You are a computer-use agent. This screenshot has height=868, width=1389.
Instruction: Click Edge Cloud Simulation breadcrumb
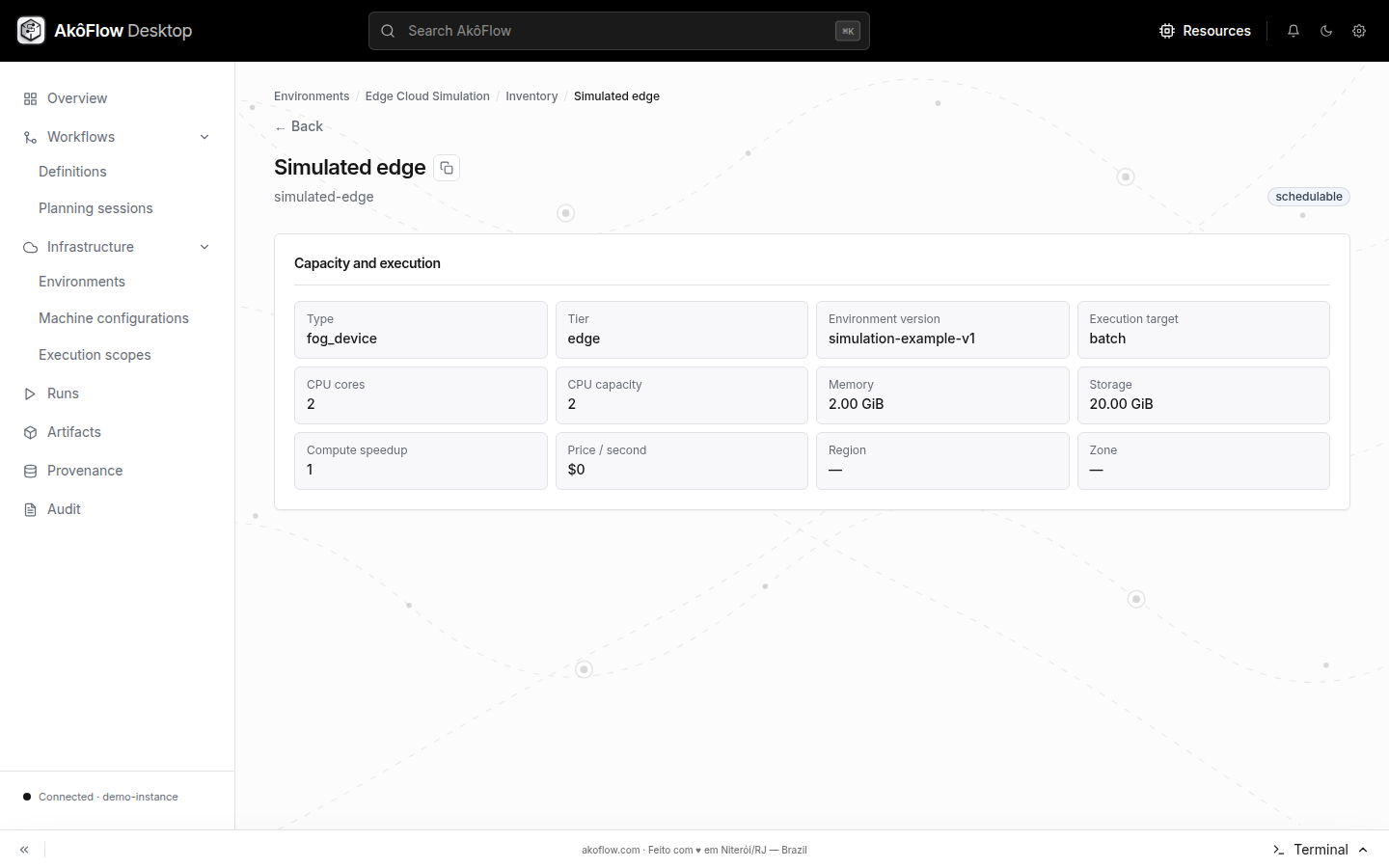point(427,96)
